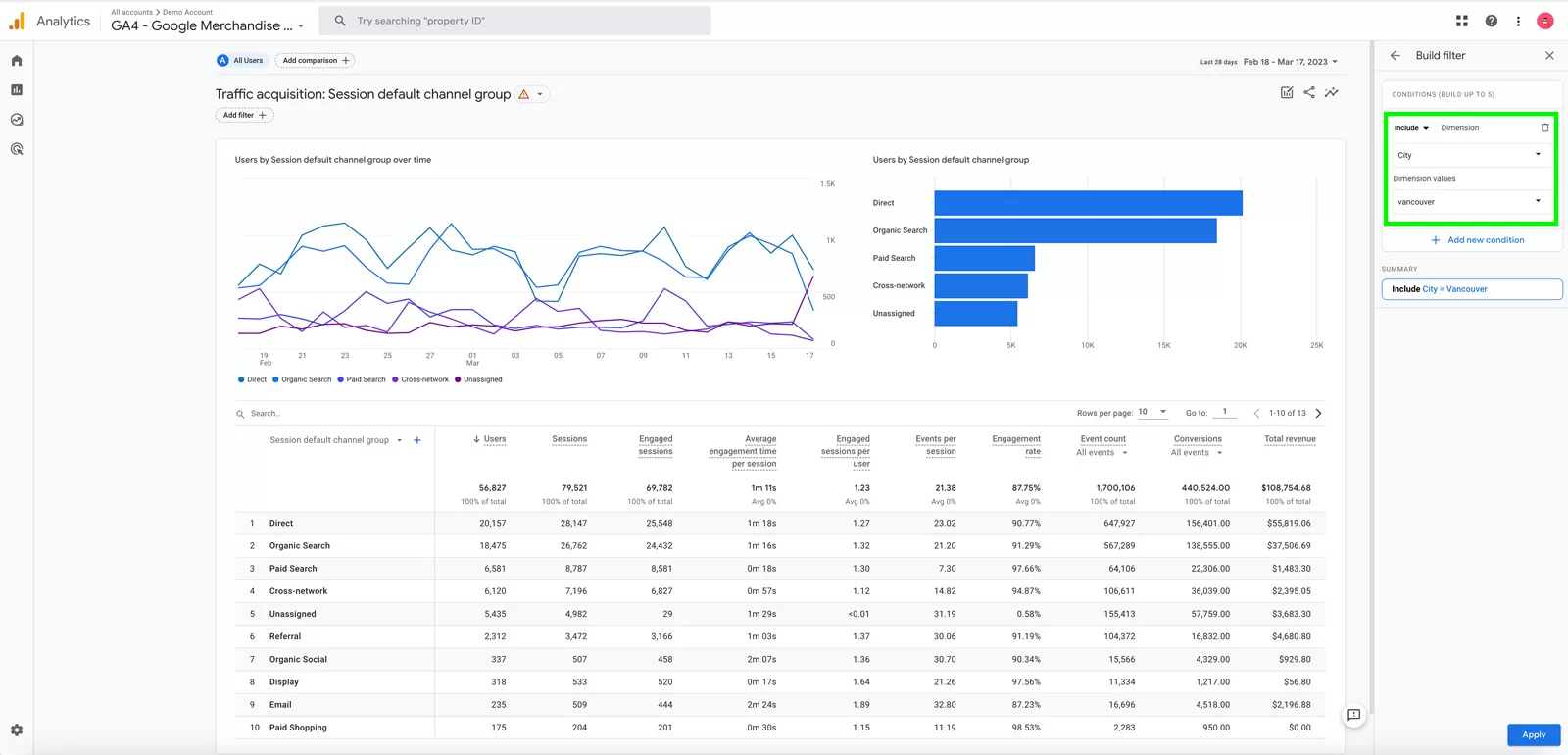Click the Cross-network table row label
The width and height of the screenshot is (1568, 755).
[298, 591]
